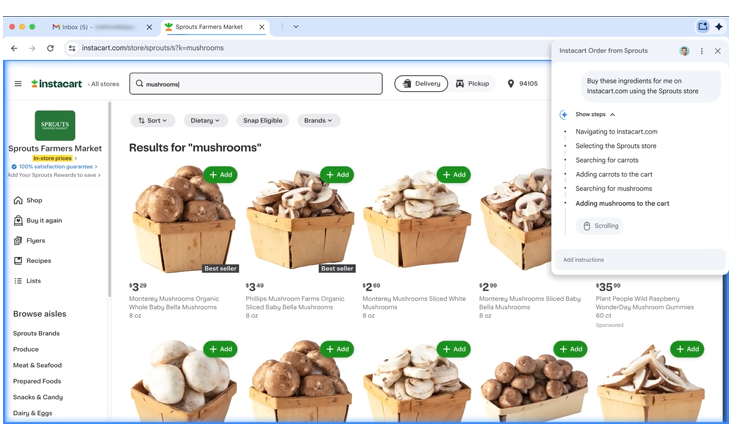Open Lists in the sidebar

(27, 281)
